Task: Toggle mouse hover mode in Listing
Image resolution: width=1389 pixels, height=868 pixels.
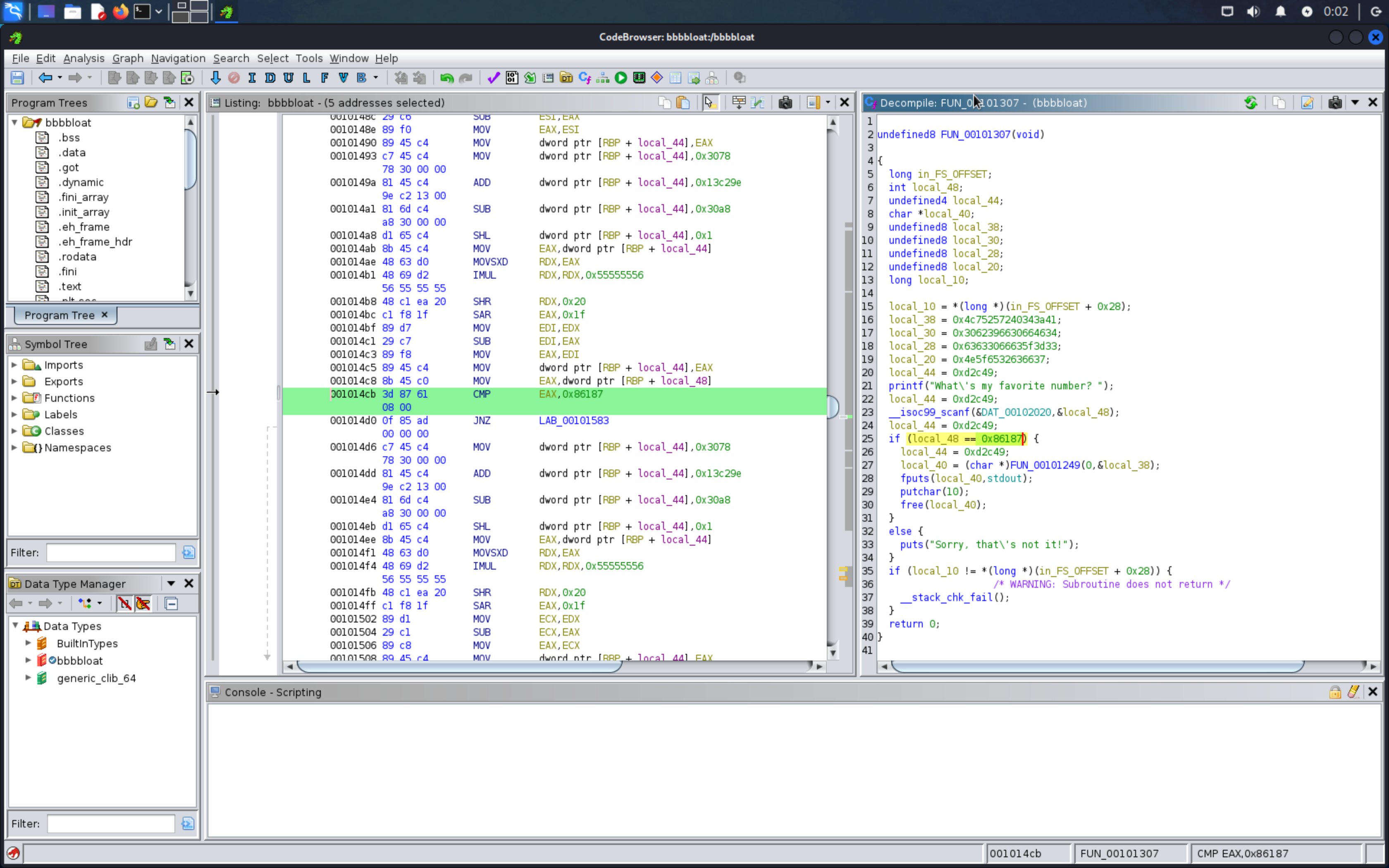Action: pyautogui.click(x=710, y=103)
